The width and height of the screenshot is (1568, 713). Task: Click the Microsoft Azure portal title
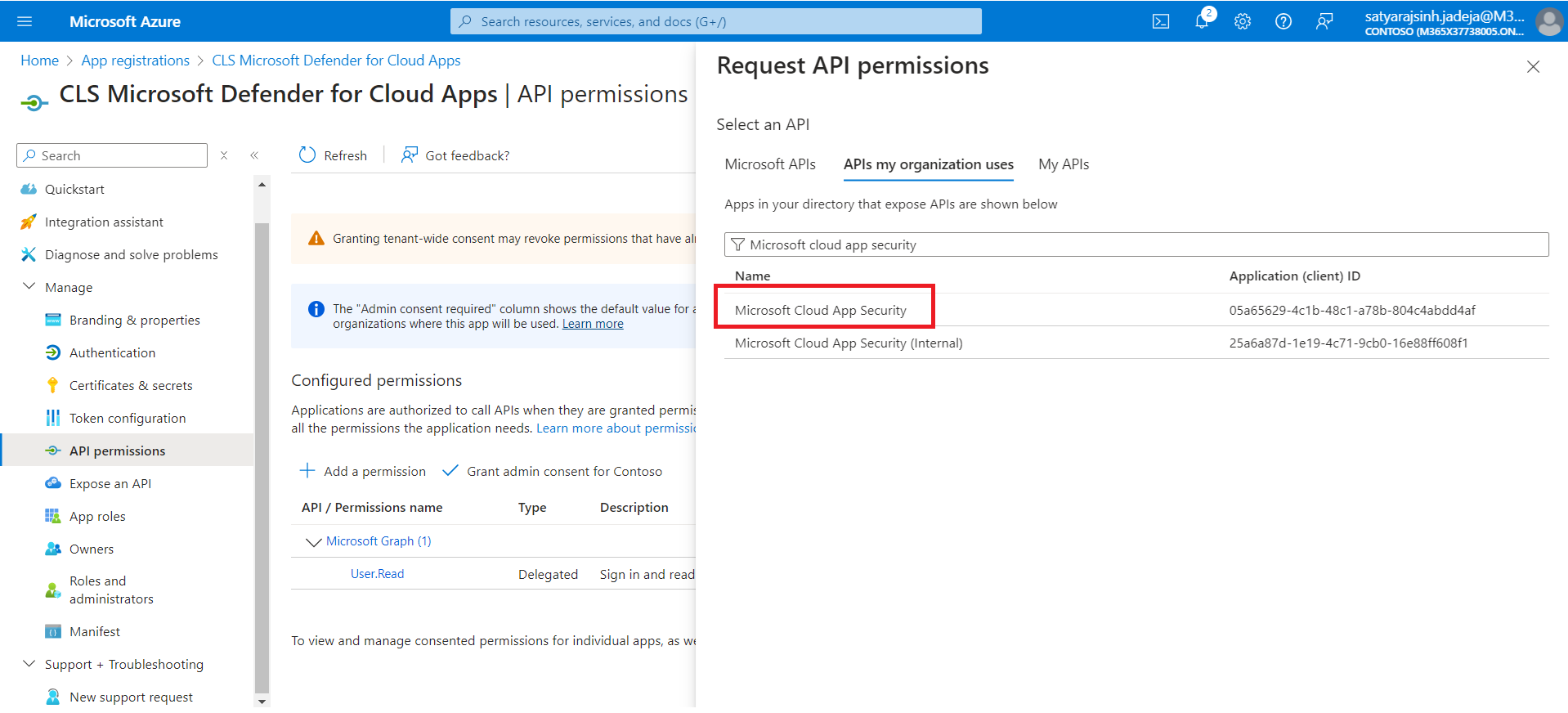point(125,21)
